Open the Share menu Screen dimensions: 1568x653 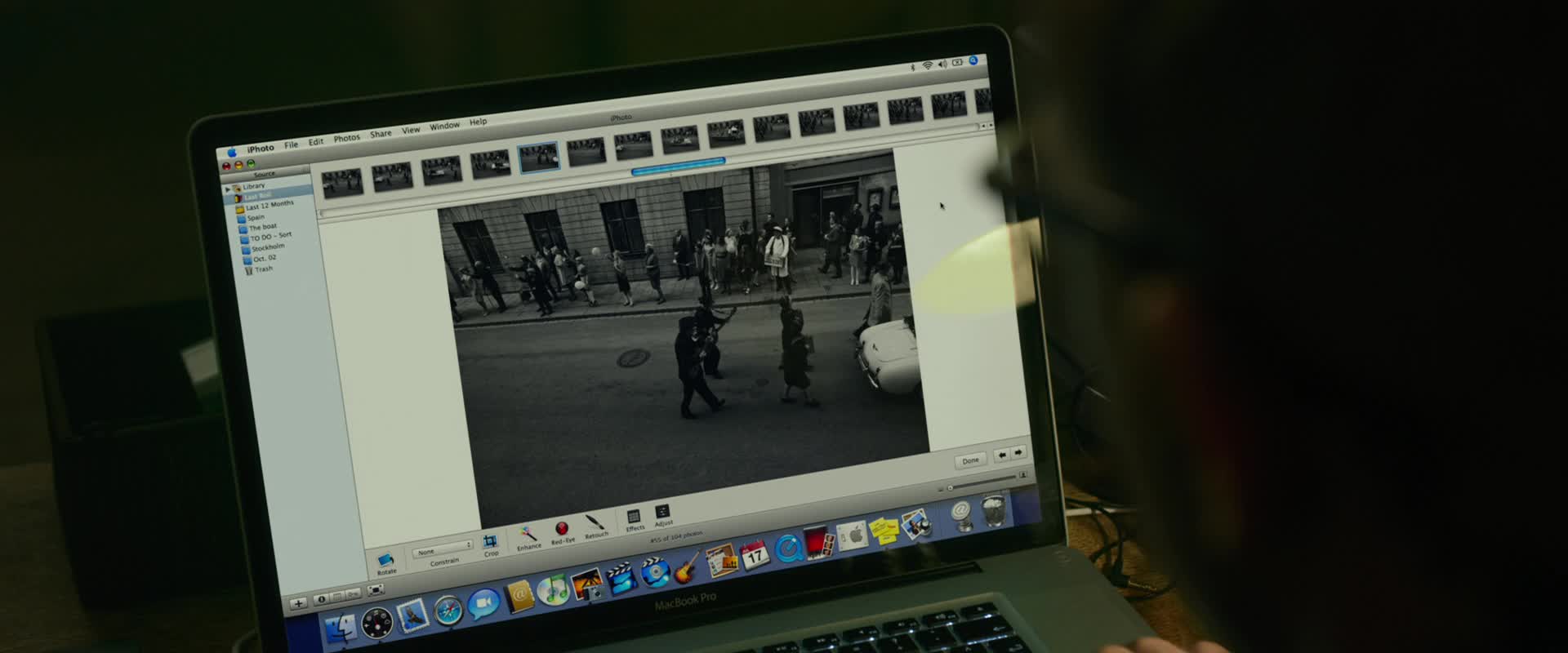tap(381, 134)
